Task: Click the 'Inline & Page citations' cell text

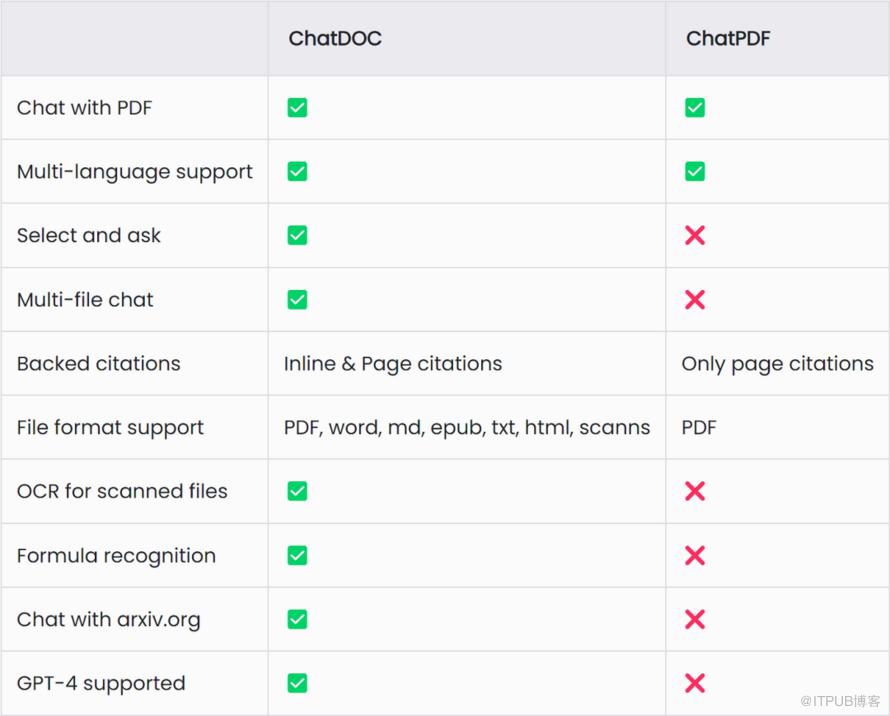Action: pos(393,364)
